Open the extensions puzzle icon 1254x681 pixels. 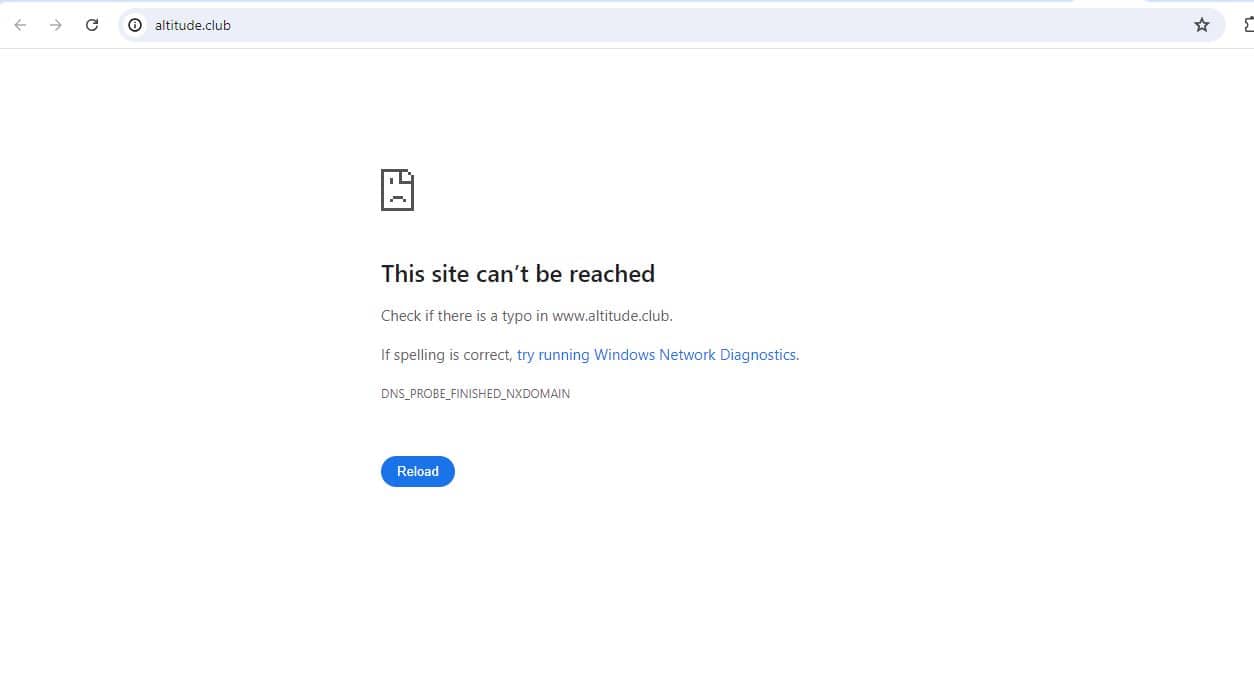[x=1248, y=25]
